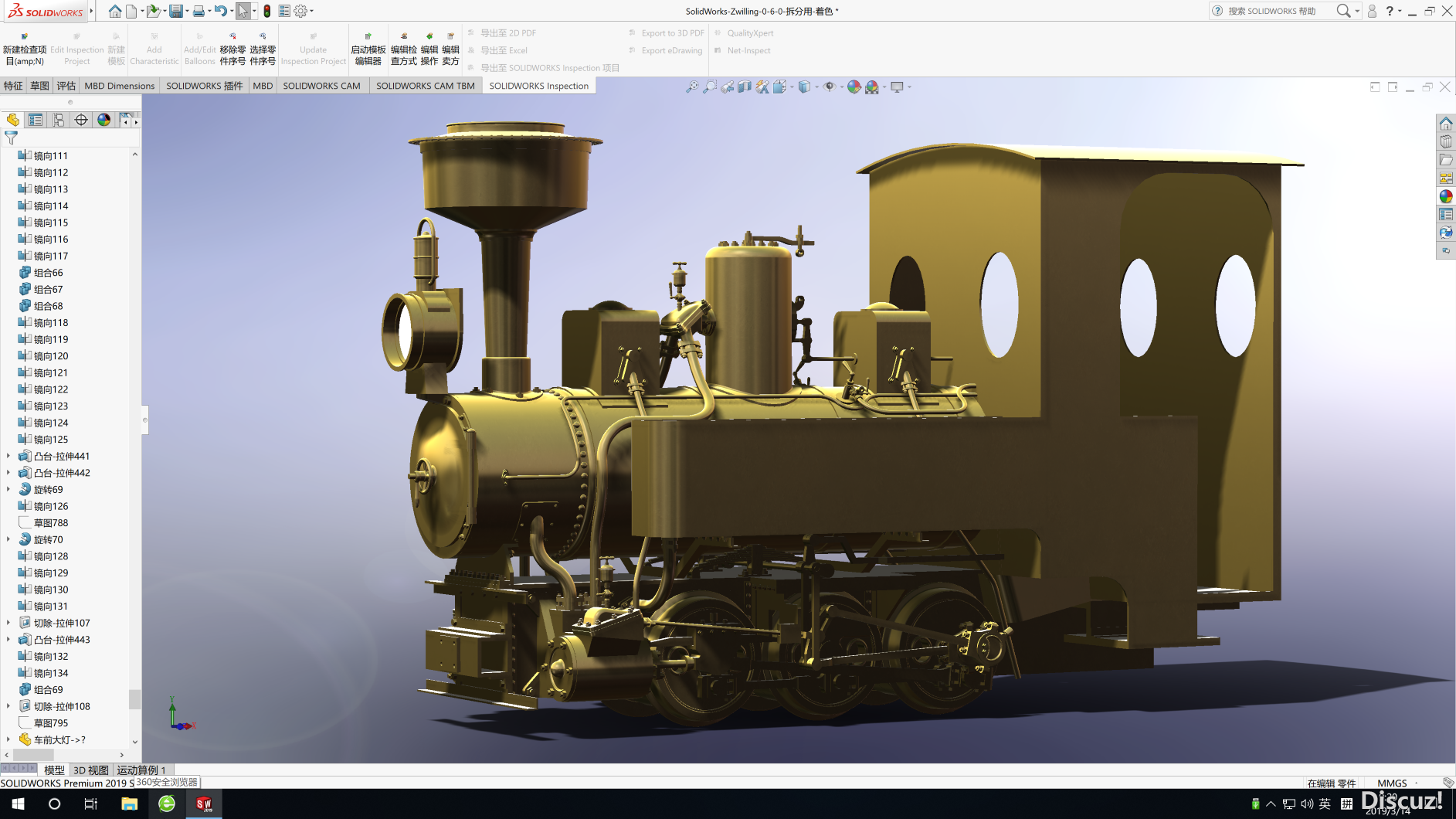Undo the last action with the Undo arrow
Screen dimensions: 1456x819
click(x=221, y=11)
